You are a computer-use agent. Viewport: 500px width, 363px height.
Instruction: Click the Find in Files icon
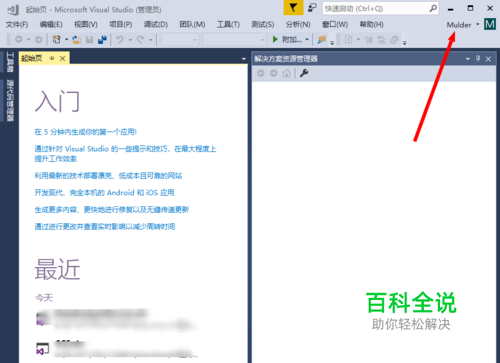321,40
